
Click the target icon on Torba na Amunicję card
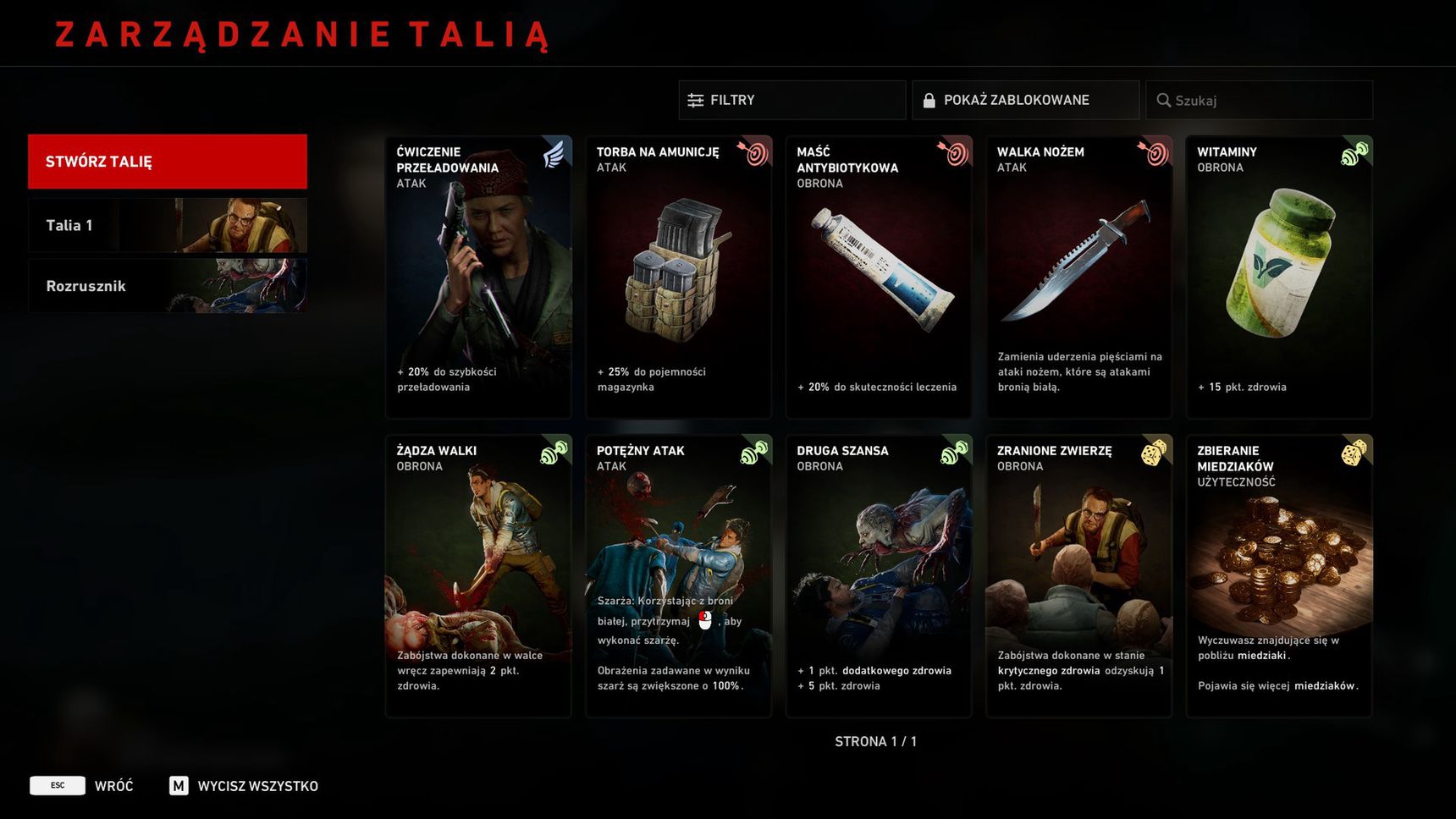(753, 153)
